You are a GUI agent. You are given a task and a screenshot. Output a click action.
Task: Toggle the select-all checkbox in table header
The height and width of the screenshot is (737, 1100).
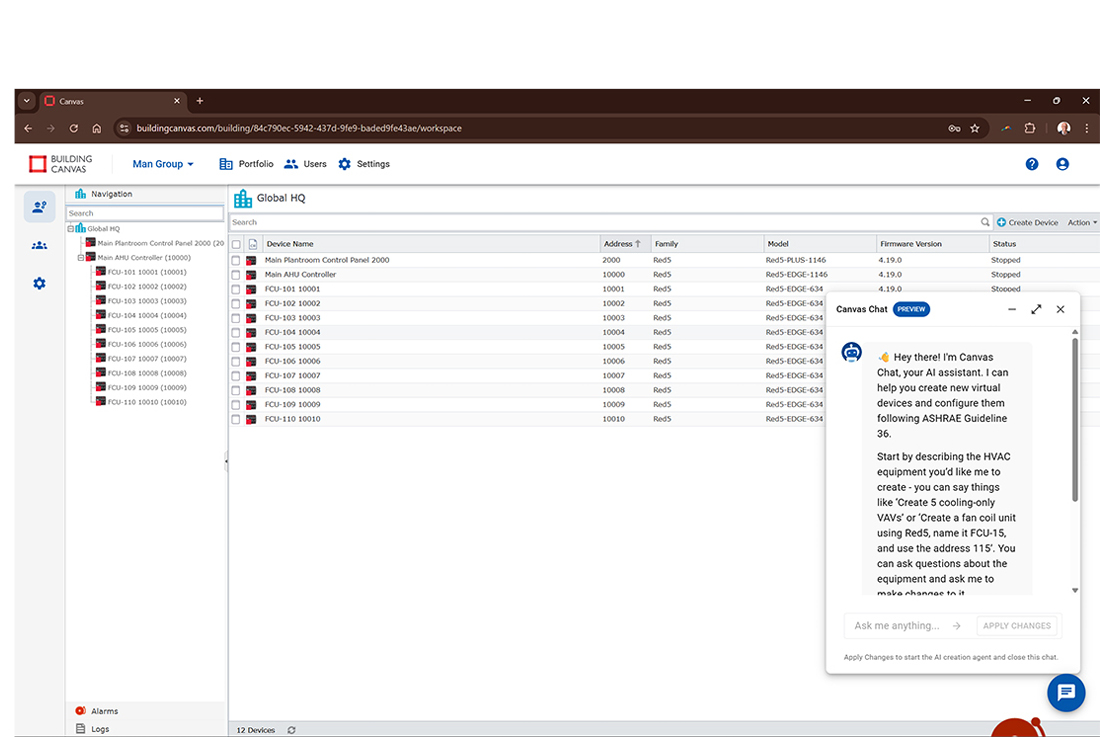pos(236,244)
